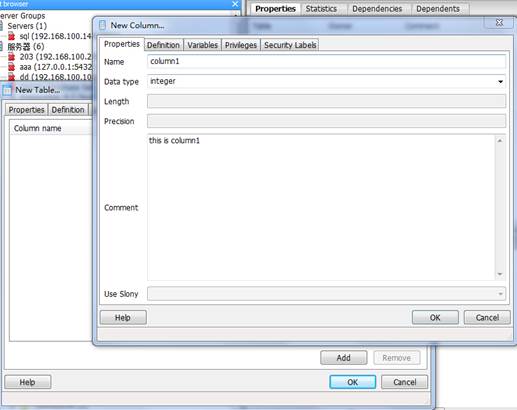Click the 服务器 group icon
Screen dimensions: 517x410
coord(1,46)
